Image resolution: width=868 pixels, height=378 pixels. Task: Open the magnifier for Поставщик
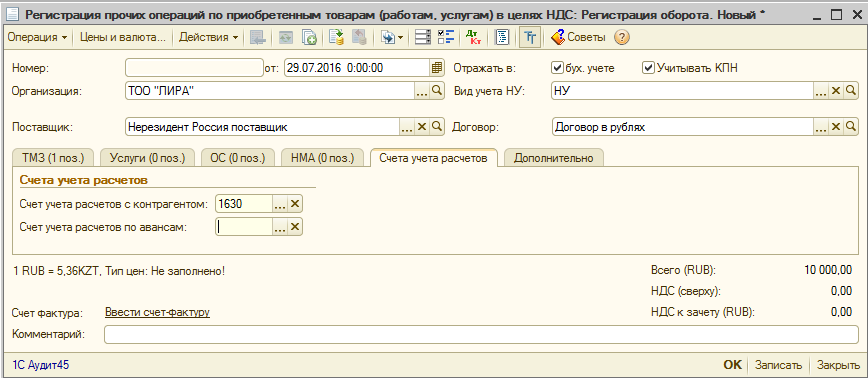(437, 127)
